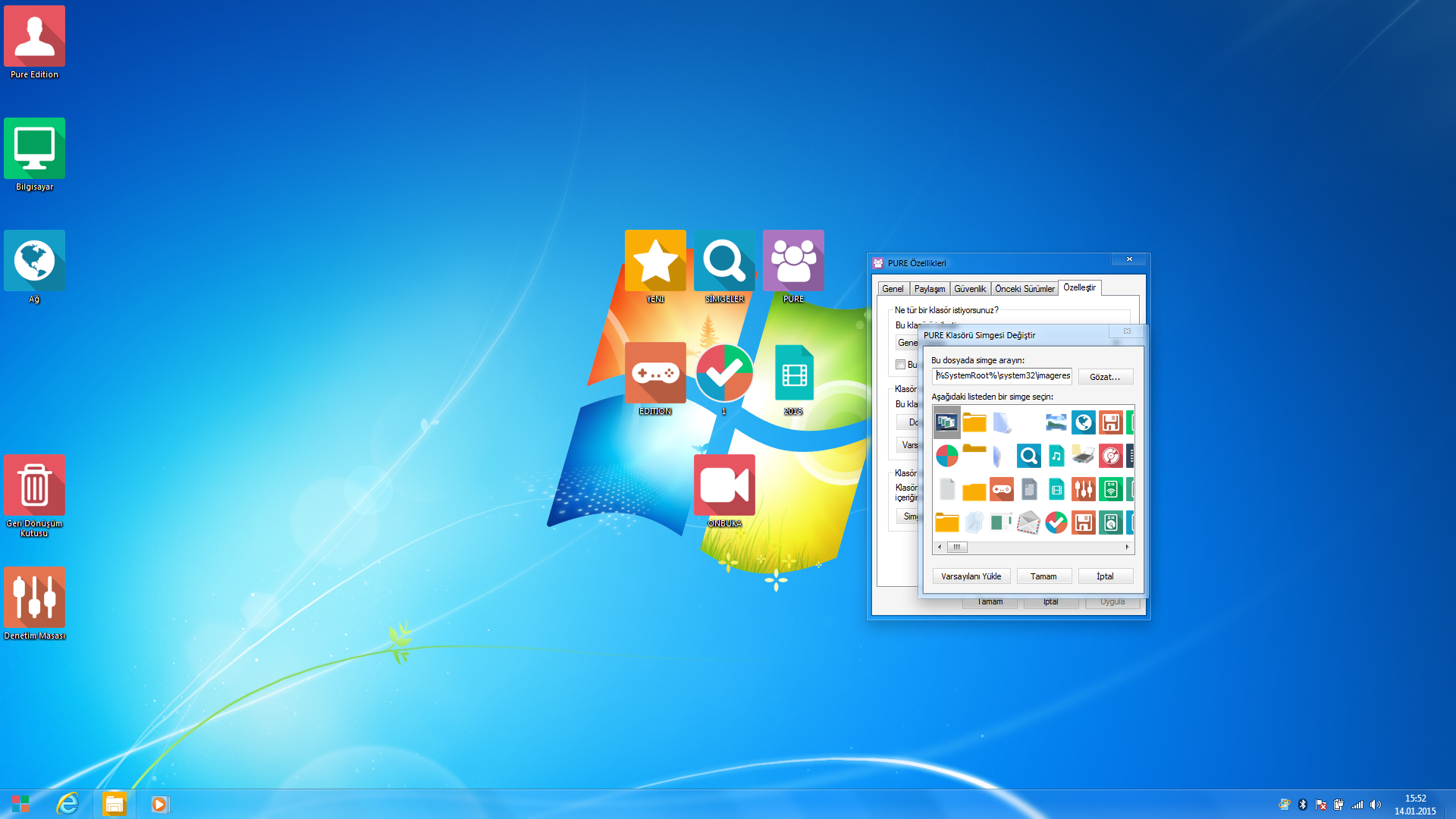Click the Gözat... browse button
Viewport: 1456px width, 819px height.
tap(1105, 377)
